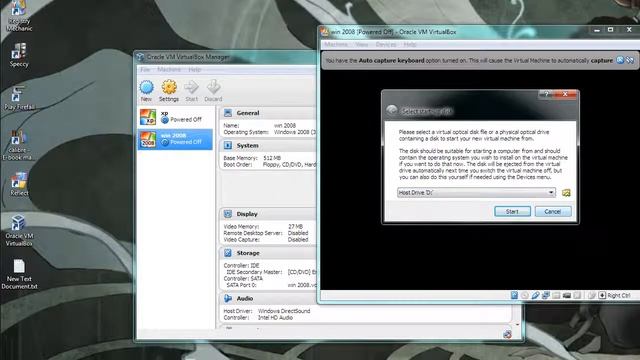The height and width of the screenshot is (360, 640).
Task: Select the win 2008 virtual machine entry
Action: pyautogui.click(x=175, y=139)
